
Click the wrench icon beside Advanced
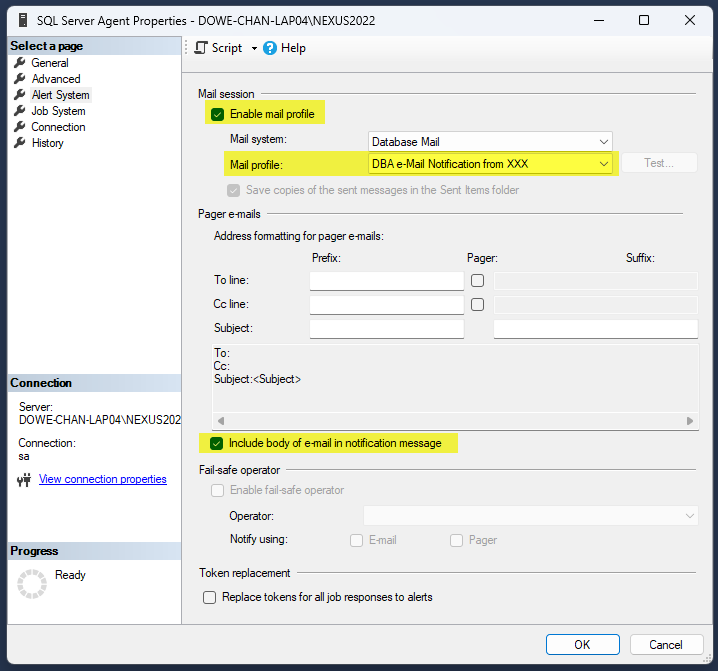(x=19, y=79)
